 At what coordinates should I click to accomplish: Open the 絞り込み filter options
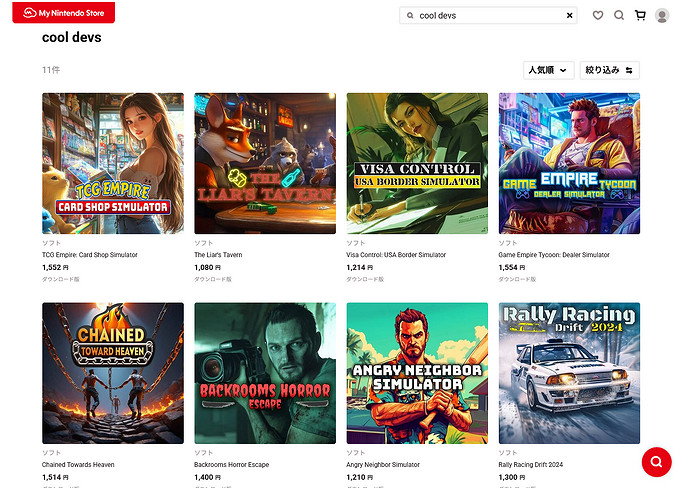609,70
